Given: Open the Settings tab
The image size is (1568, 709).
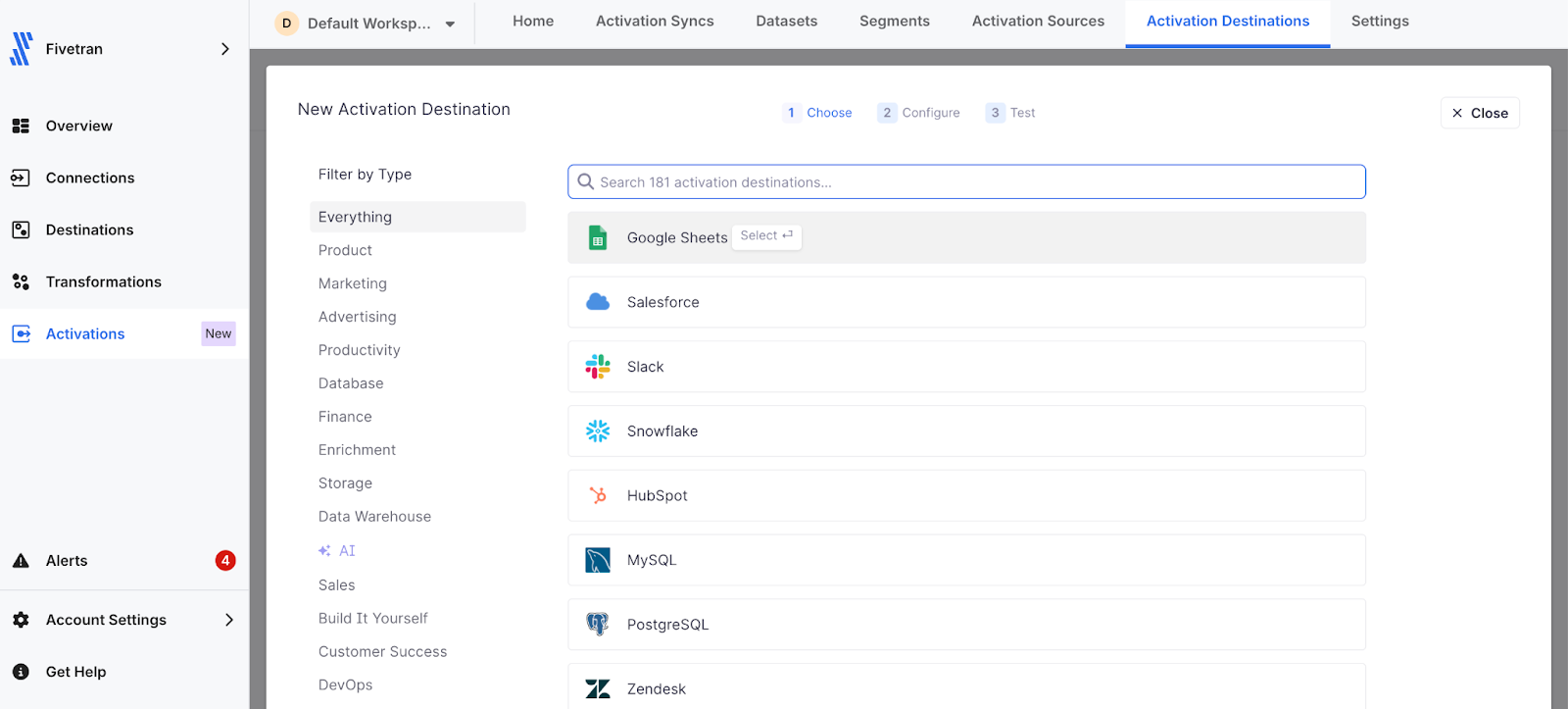Looking at the screenshot, I should (x=1380, y=21).
